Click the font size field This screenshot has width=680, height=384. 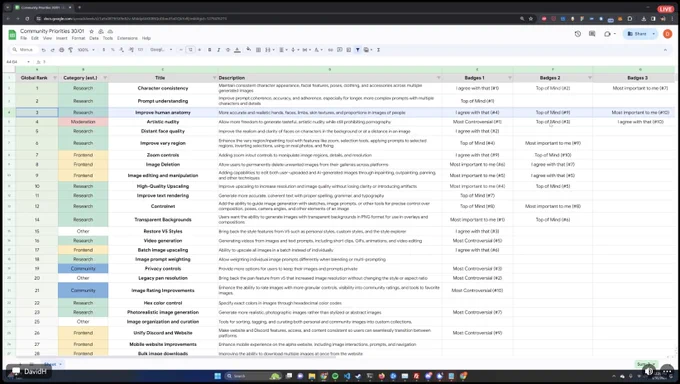coord(190,50)
